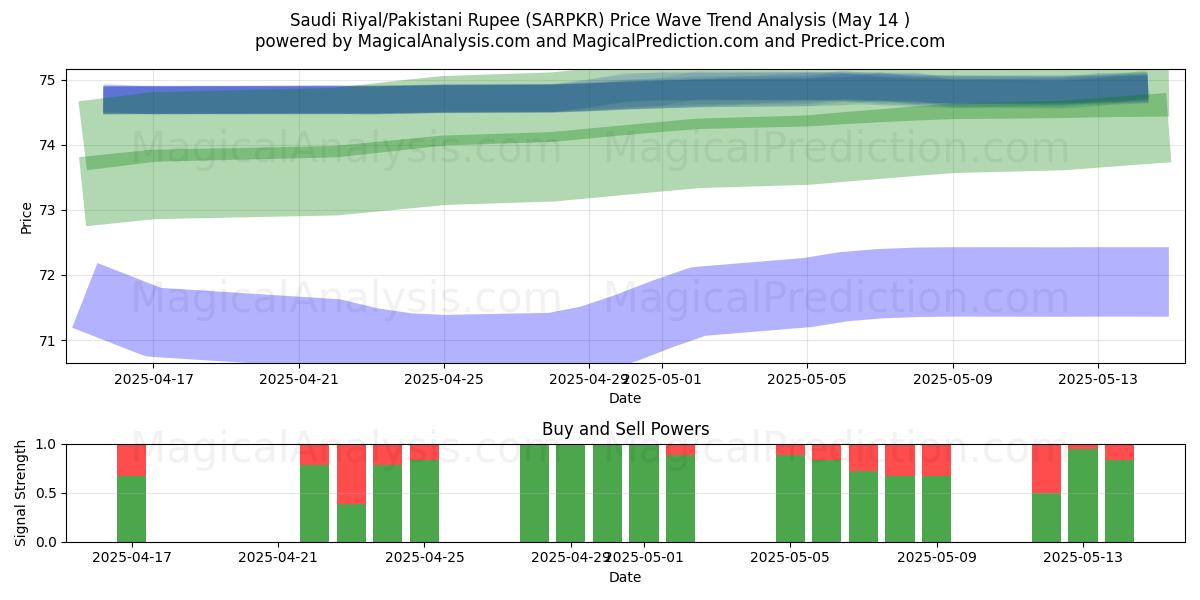
Task: Click 2025-05-05 tick label on bar chart
Action: pyautogui.click(x=791, y=558)
